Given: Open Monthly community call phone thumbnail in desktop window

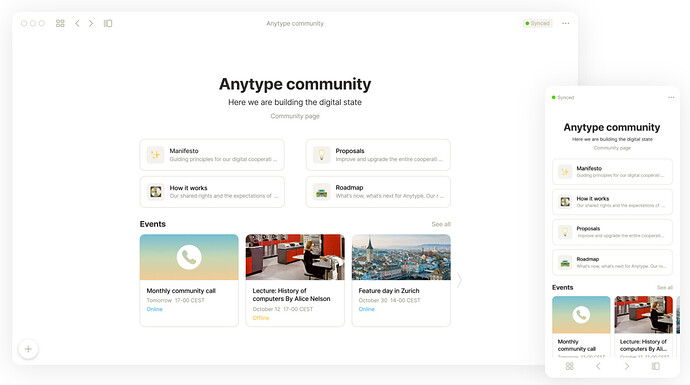Looking at the screenshot, I should (x=189, y=257).
